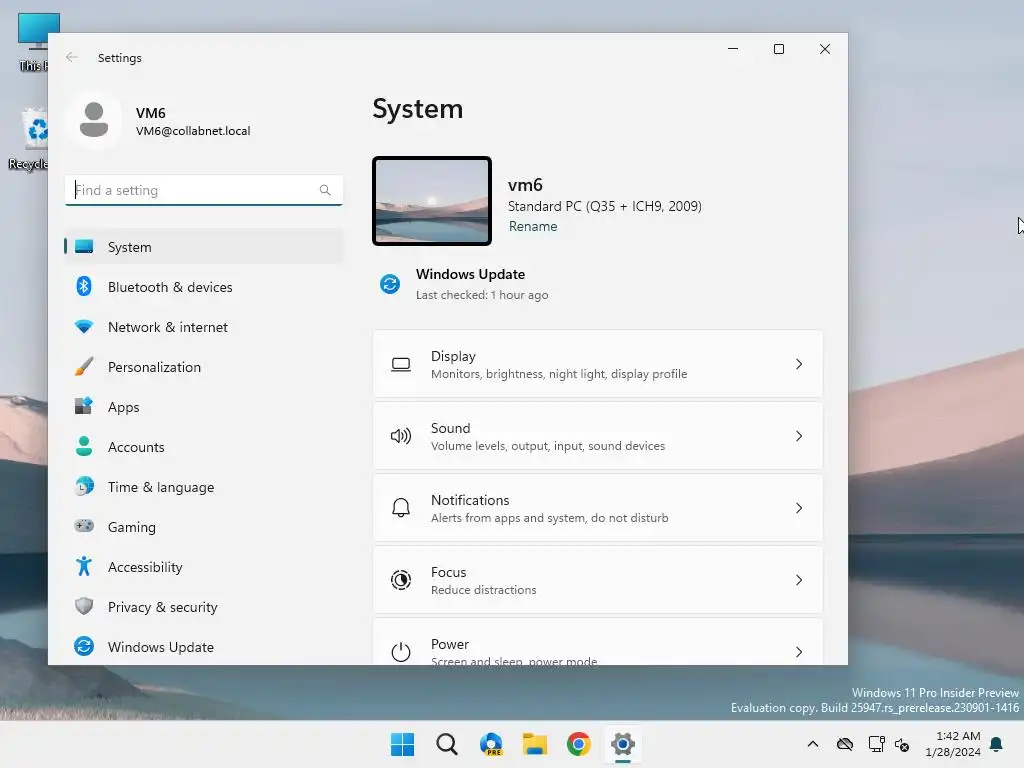This screenshot has width=1024, height=768.
Task: Open Display settings label
Action: (453, 356)
